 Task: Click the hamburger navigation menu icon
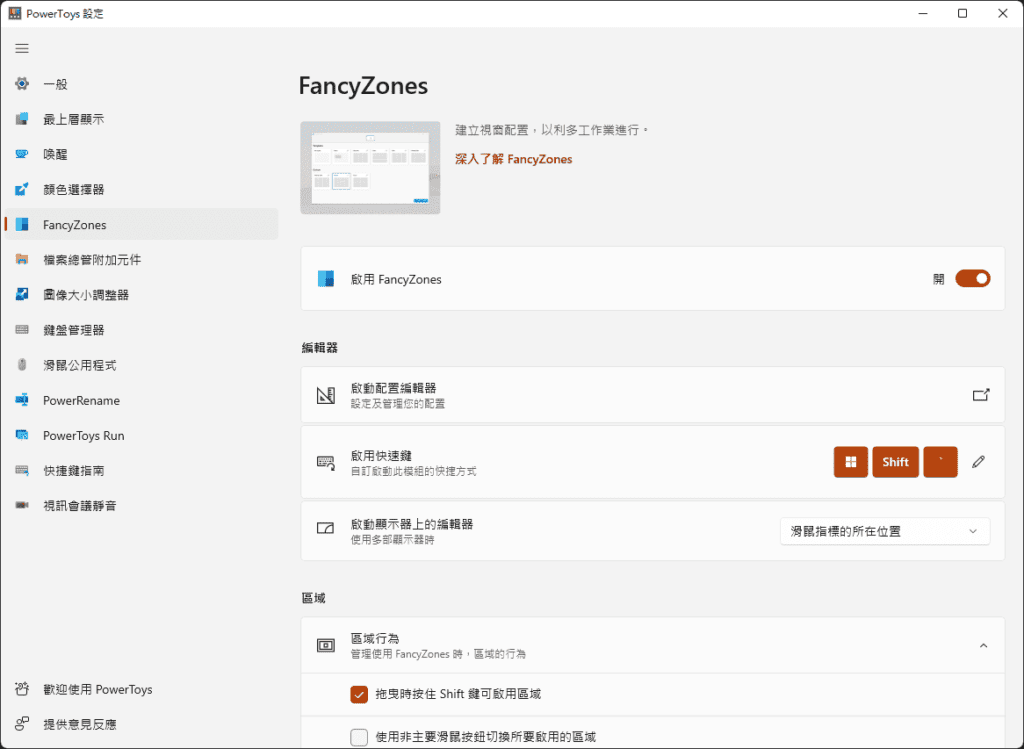[x=22, y=48]
